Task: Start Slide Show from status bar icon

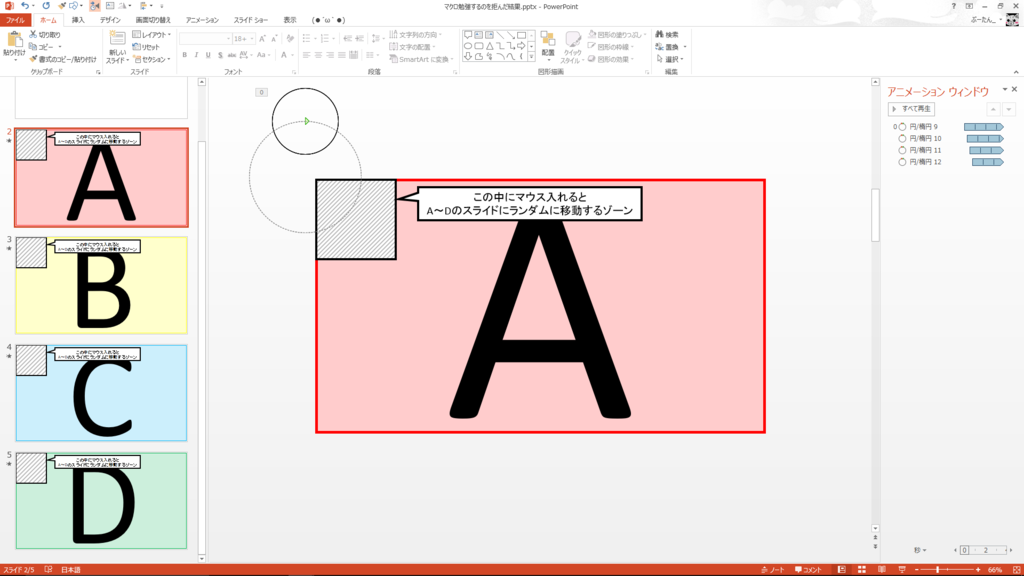Action: [x=902, y=569]
